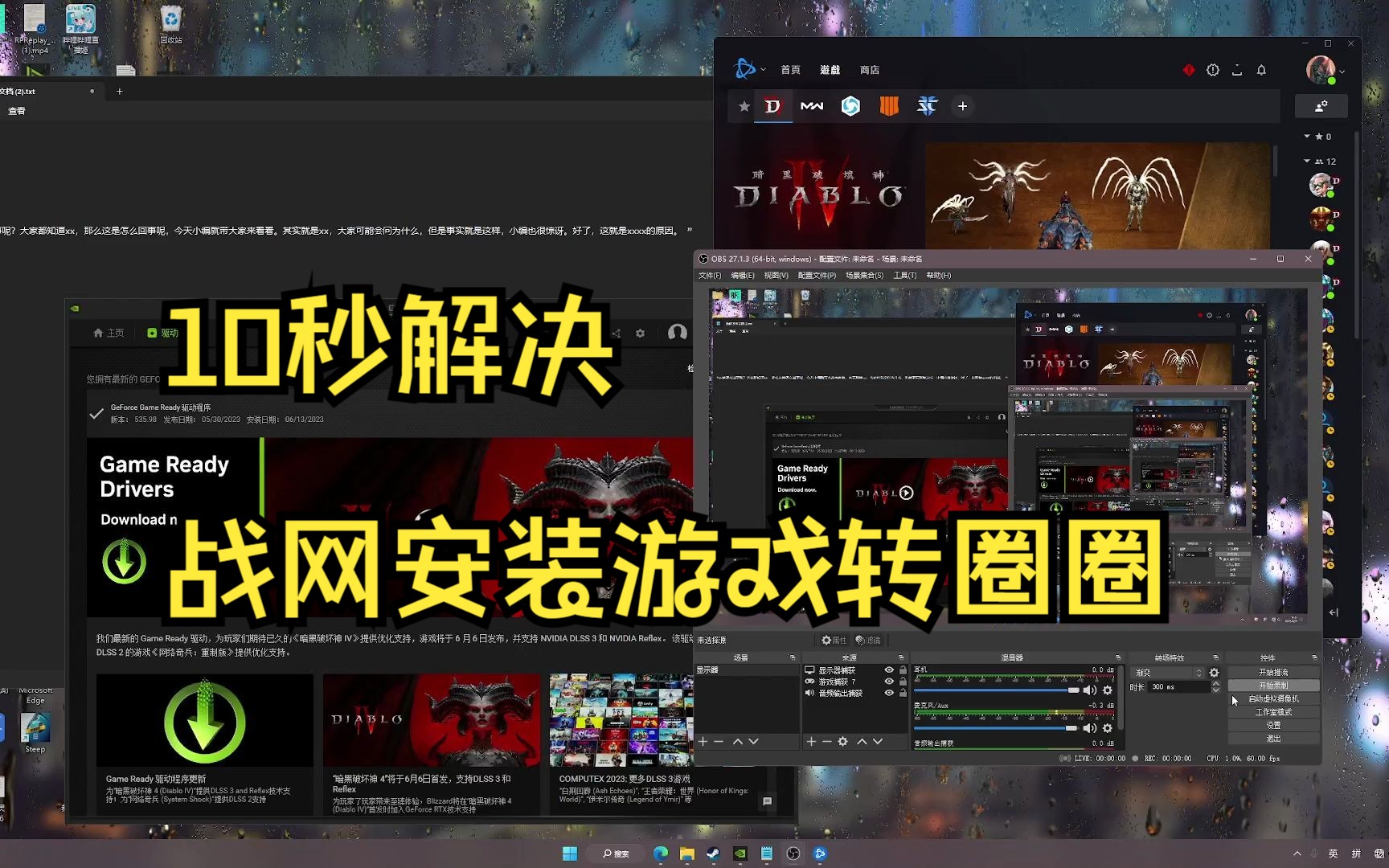The height and width of the screenshot is (868, 1389).
Task: Move scene up in OBS
Action: [737, 741]
